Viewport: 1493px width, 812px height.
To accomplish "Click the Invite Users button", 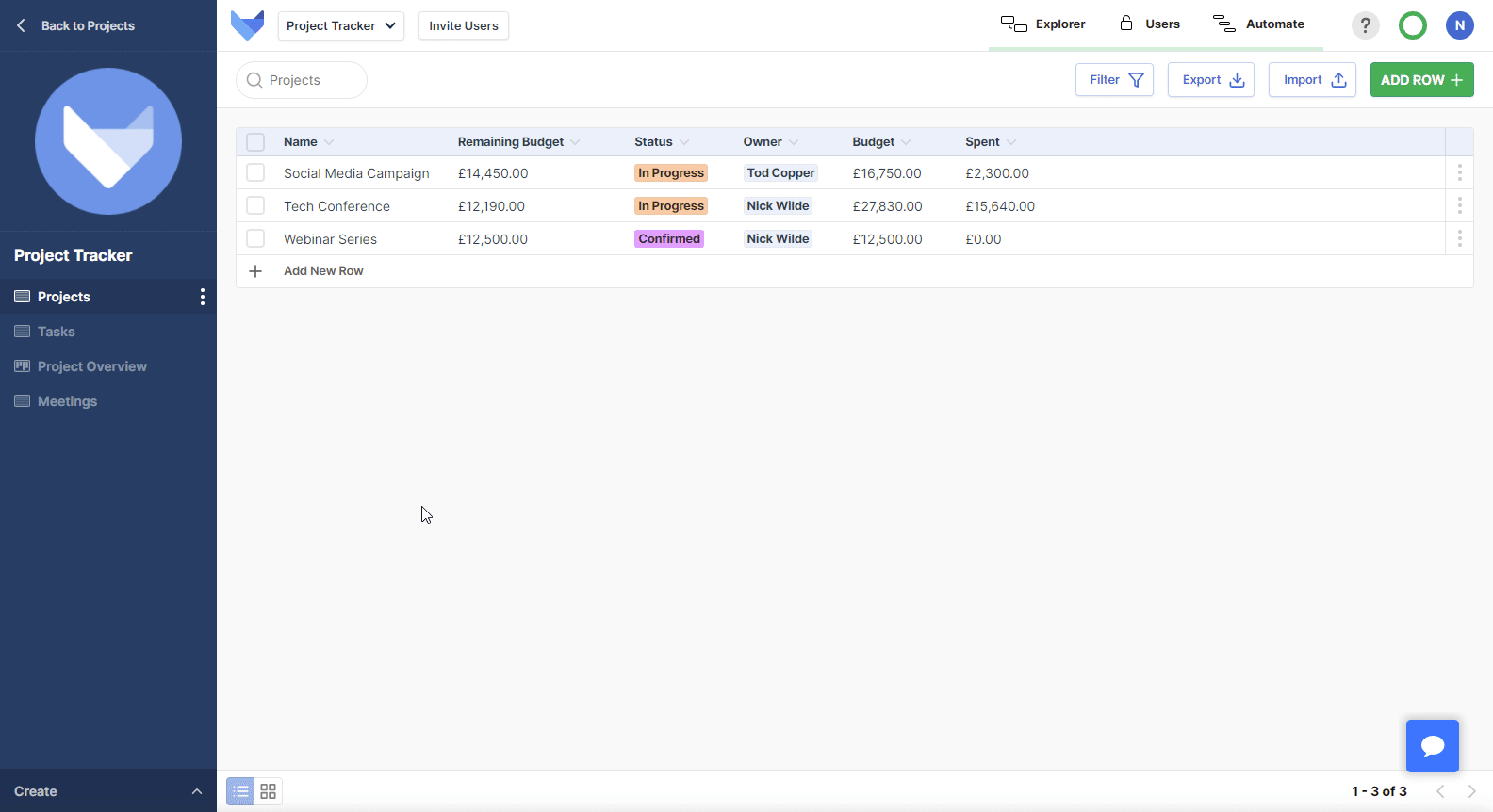I will coord(463,25).
